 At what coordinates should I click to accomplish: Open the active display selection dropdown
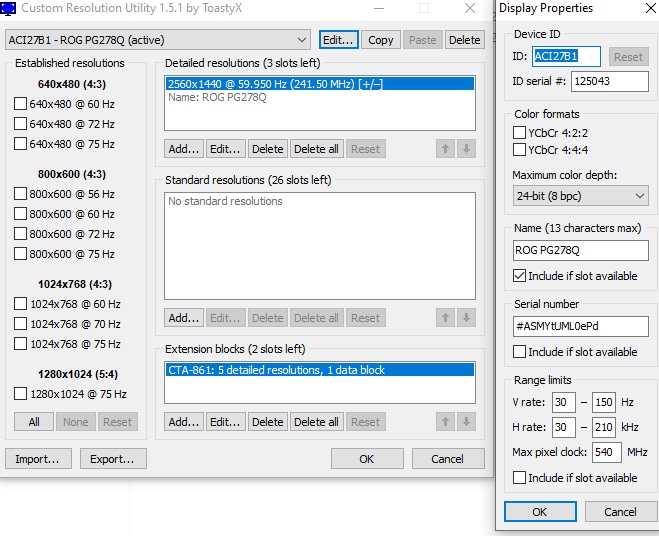coord(302,40)
